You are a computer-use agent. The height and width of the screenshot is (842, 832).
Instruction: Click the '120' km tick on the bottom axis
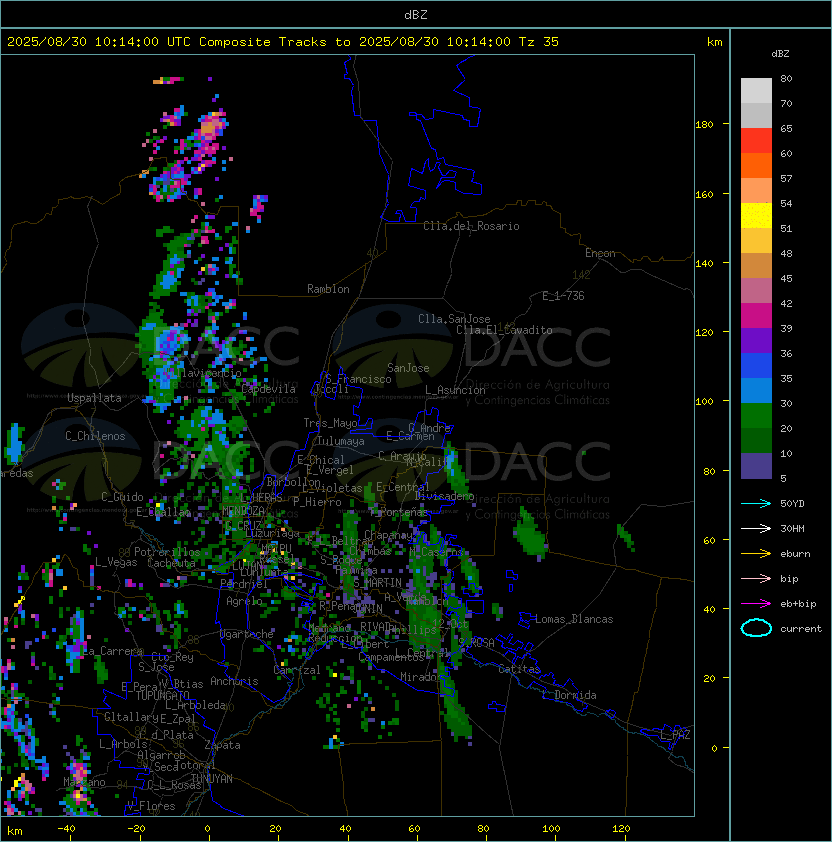(x=621, y=829)
